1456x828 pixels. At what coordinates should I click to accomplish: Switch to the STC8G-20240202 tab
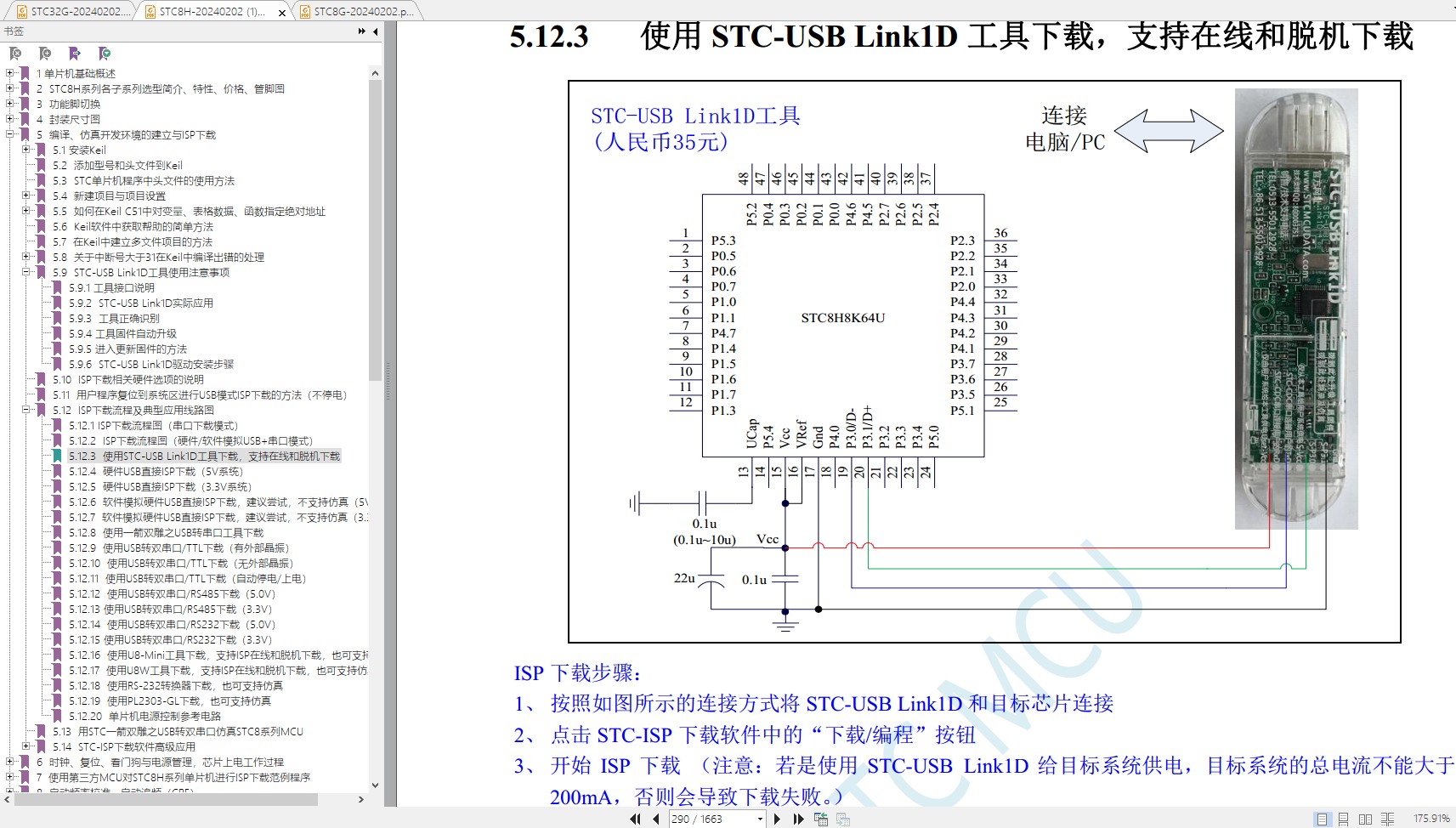358,12
